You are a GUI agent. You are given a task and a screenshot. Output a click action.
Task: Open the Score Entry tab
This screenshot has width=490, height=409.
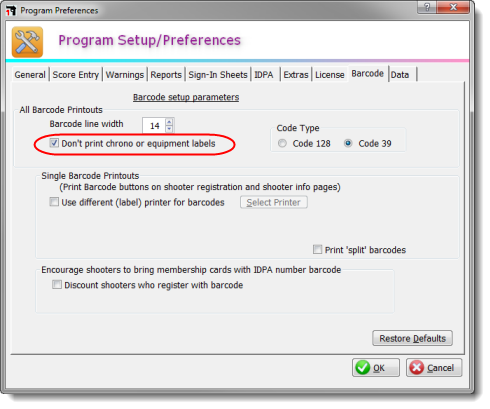pyautogui.click(x=76, y=75)
